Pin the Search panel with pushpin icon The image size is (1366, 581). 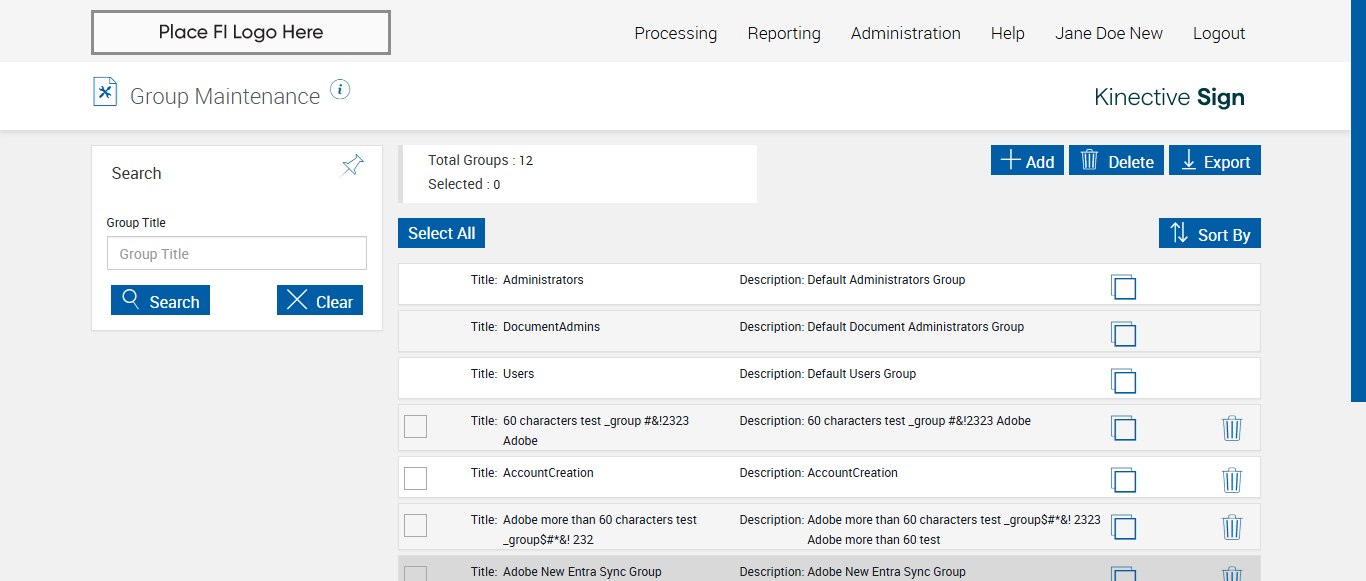(353, 166)
